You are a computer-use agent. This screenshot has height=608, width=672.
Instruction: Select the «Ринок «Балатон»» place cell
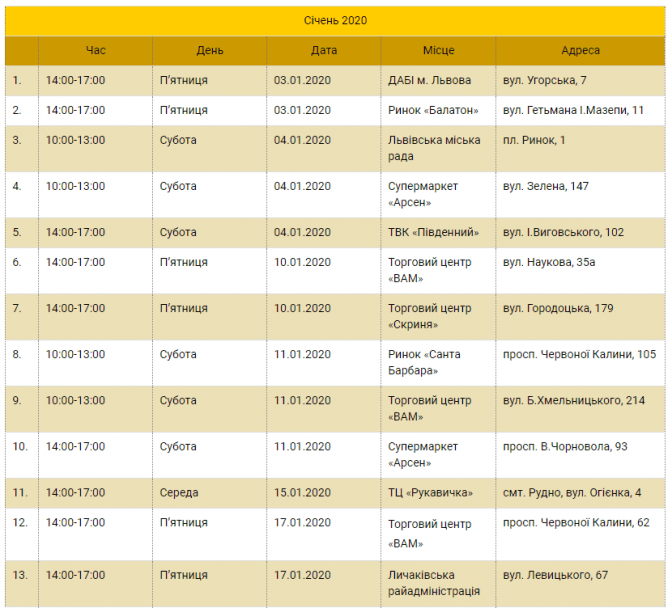click(x=433, y=110)
